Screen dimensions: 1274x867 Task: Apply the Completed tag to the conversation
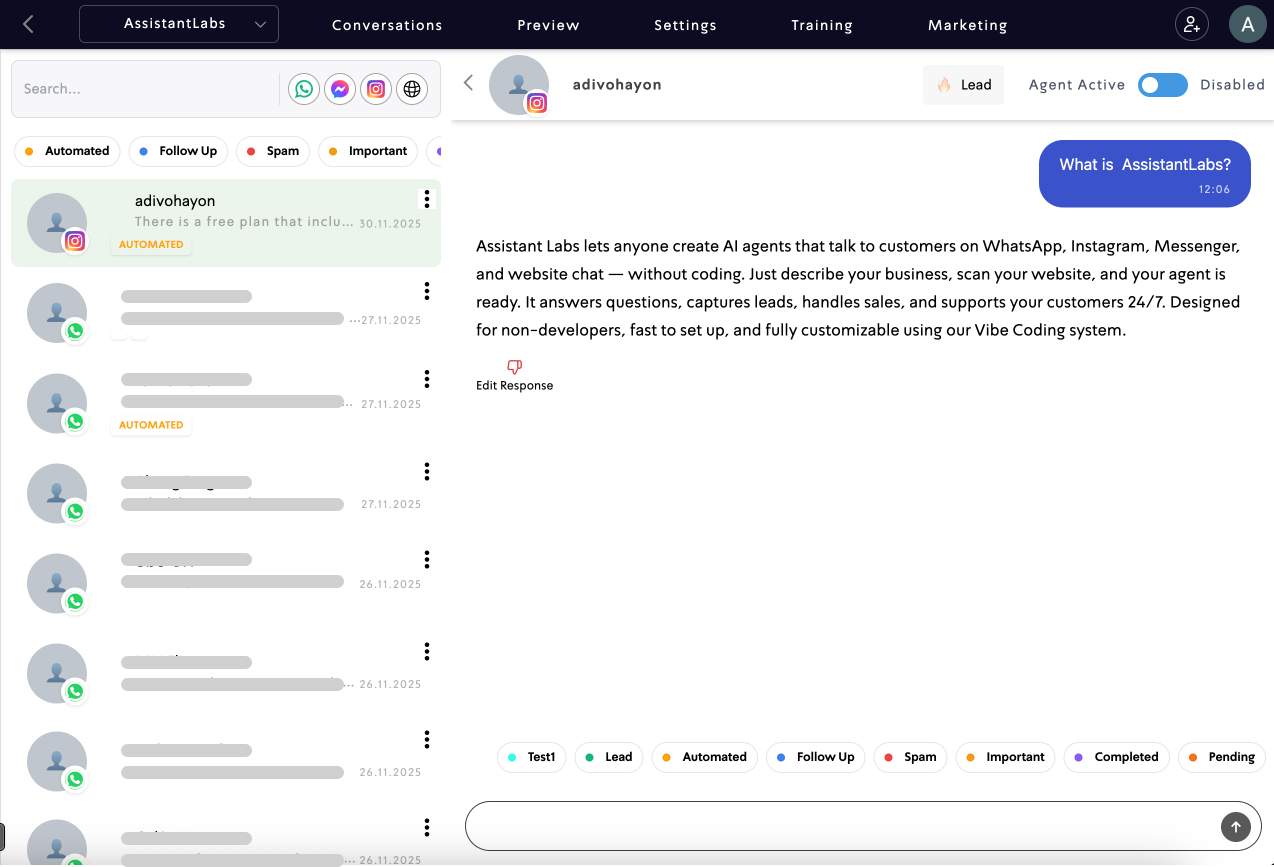coord(1116,757)
